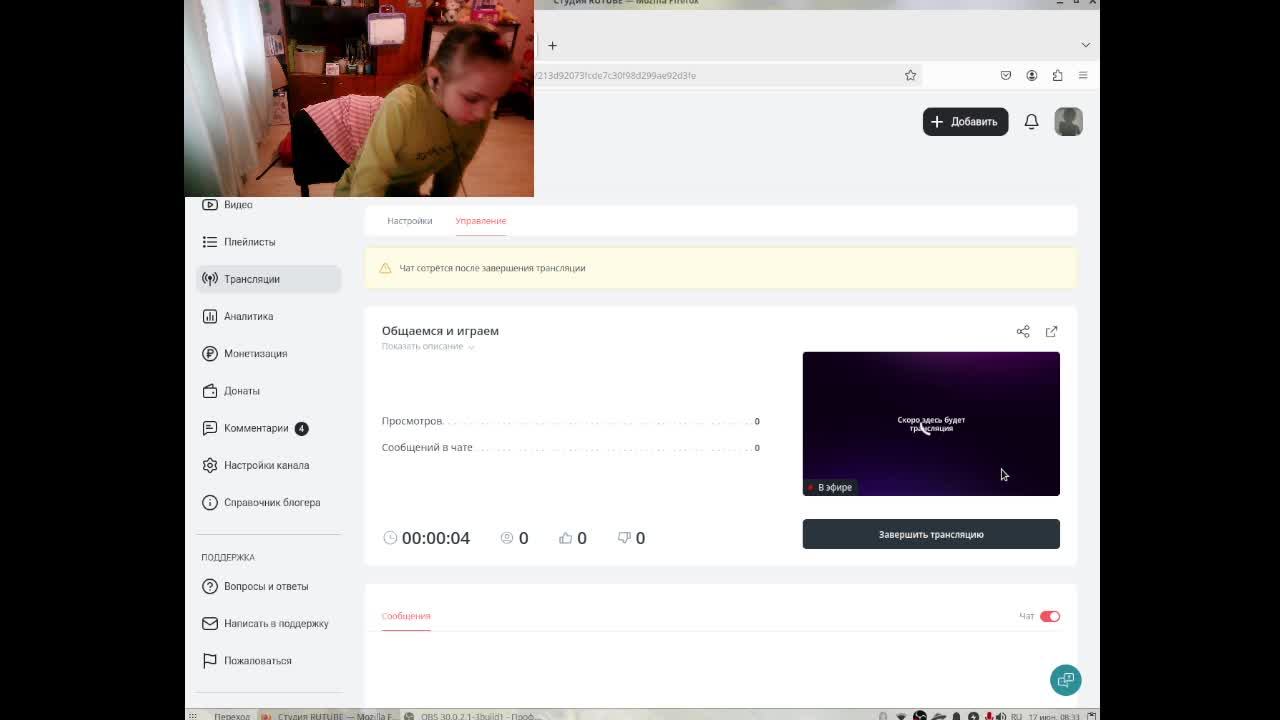The image size is (1280, 720).
Task: Open the Firefox hamburger application menu
Action: (1083, 75)
